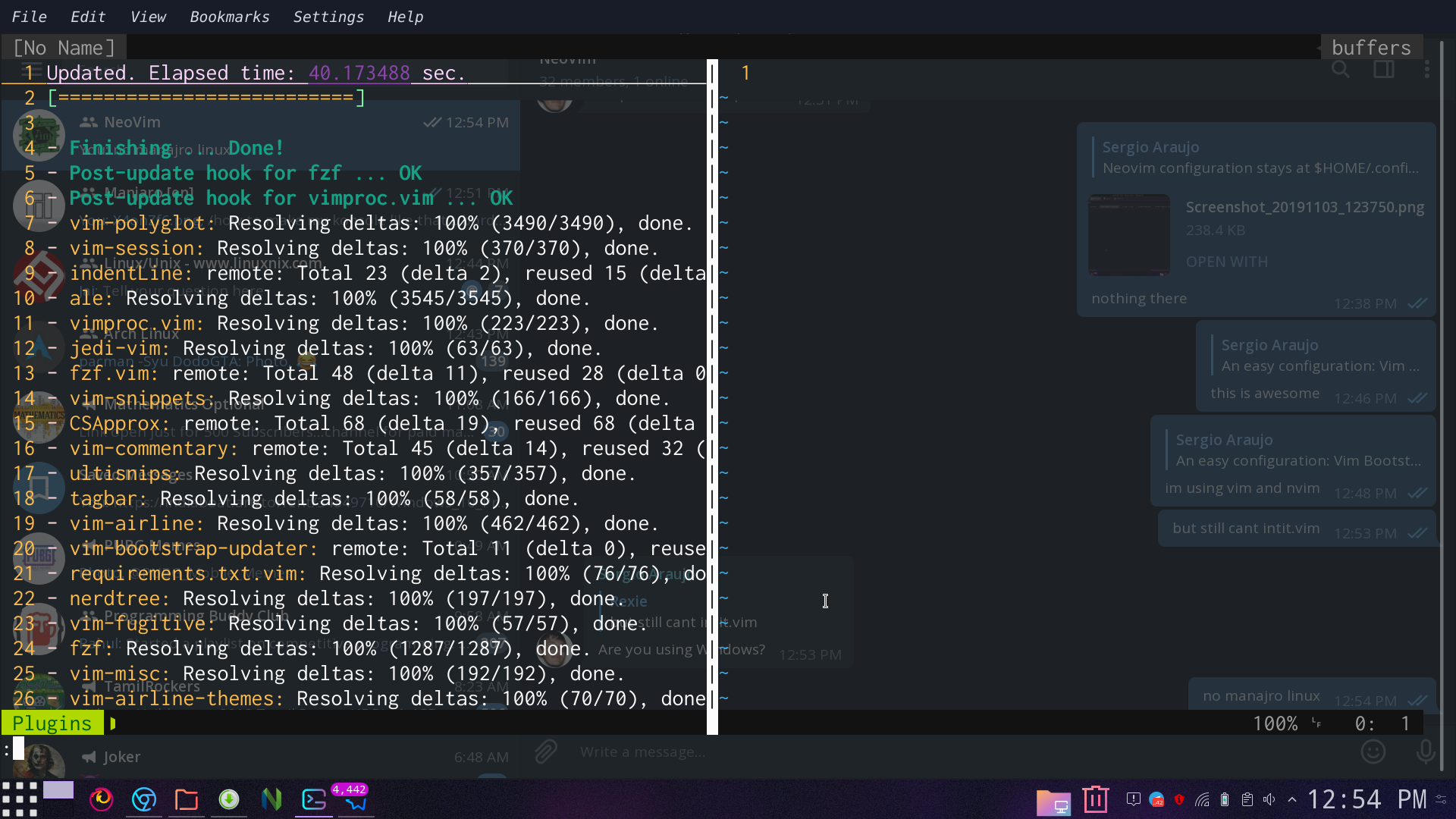Click the Telegram tray icon with unread badge
The width and height of the screenshot is (1456, 819).
[1156, 799]
